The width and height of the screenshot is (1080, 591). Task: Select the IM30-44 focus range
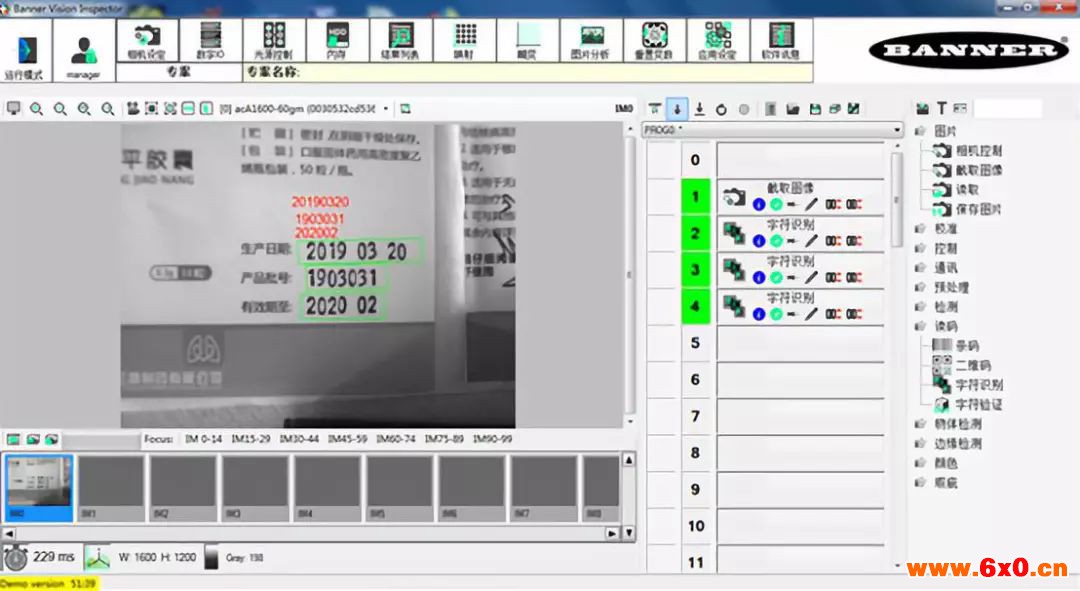(x=299, y=439)
